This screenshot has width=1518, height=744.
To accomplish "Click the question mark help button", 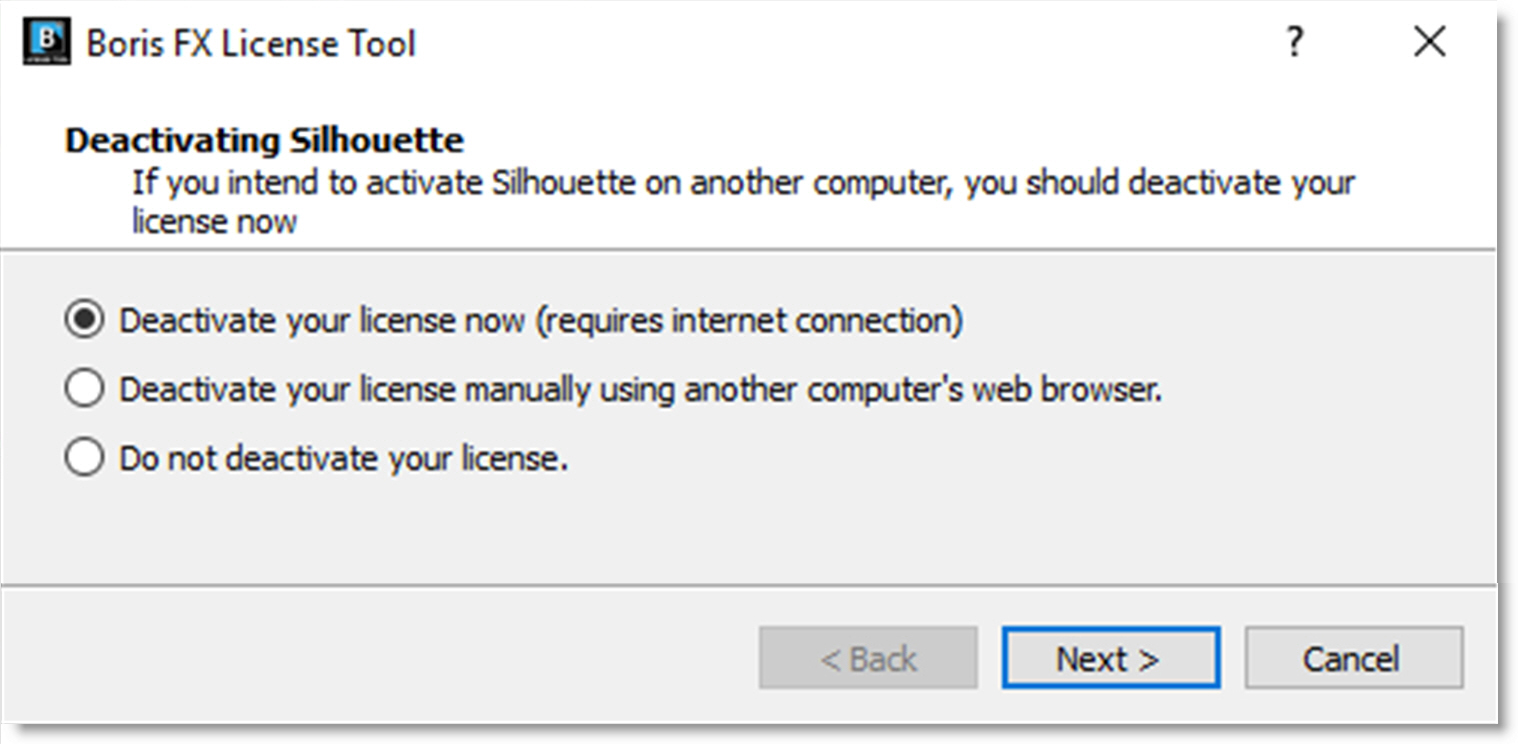I will click(x=1294, y=43).
